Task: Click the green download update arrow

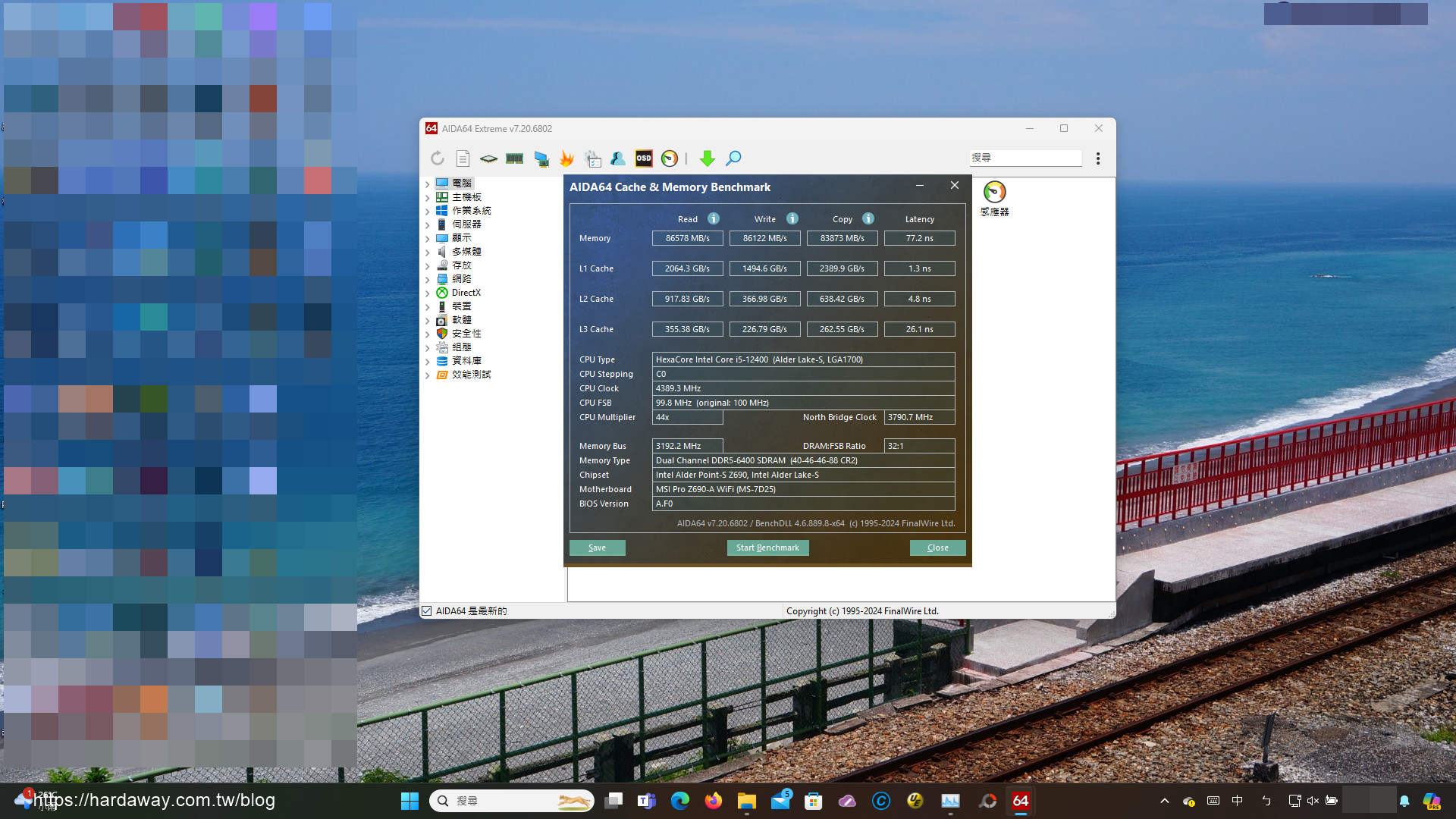Action: click(x=707, y=158)
